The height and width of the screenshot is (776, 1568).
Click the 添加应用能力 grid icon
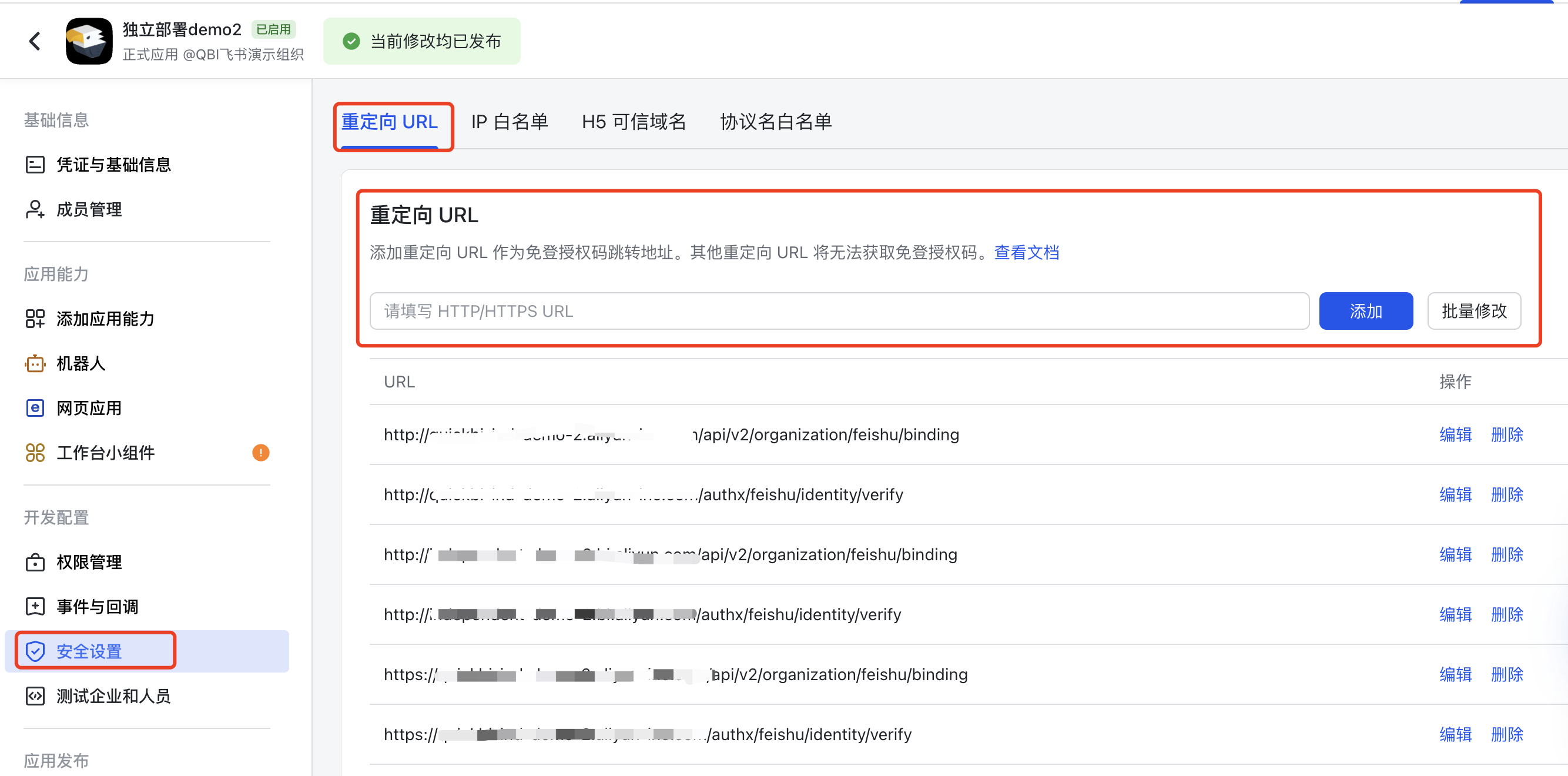click(x=35, y=318)
